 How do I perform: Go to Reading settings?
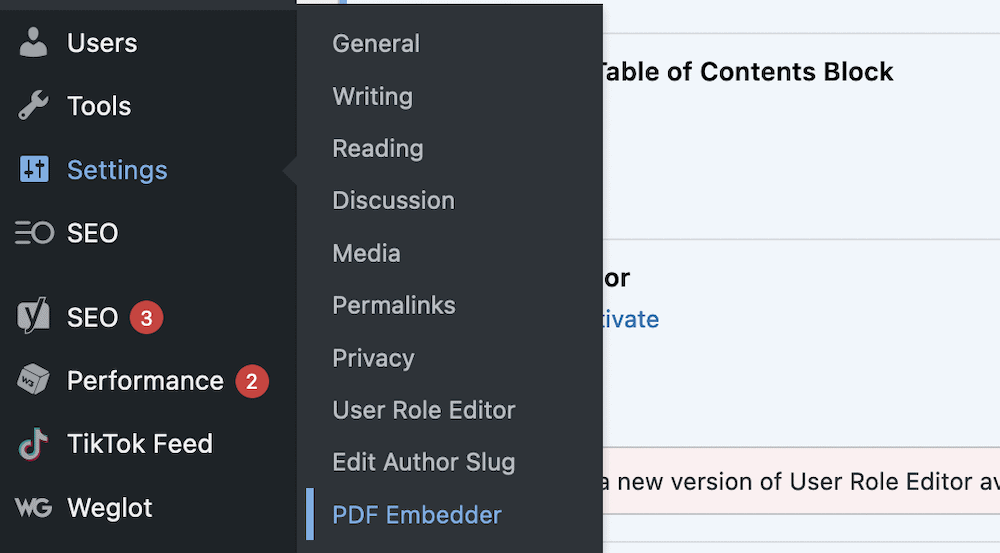pos(378,149)
